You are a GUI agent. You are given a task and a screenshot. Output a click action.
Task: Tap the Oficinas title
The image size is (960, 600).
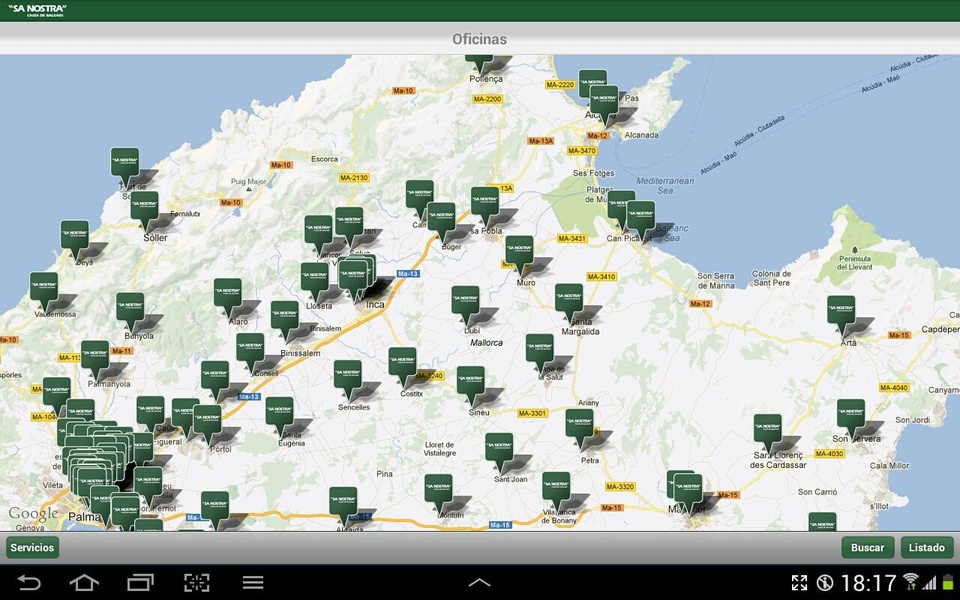479,39
